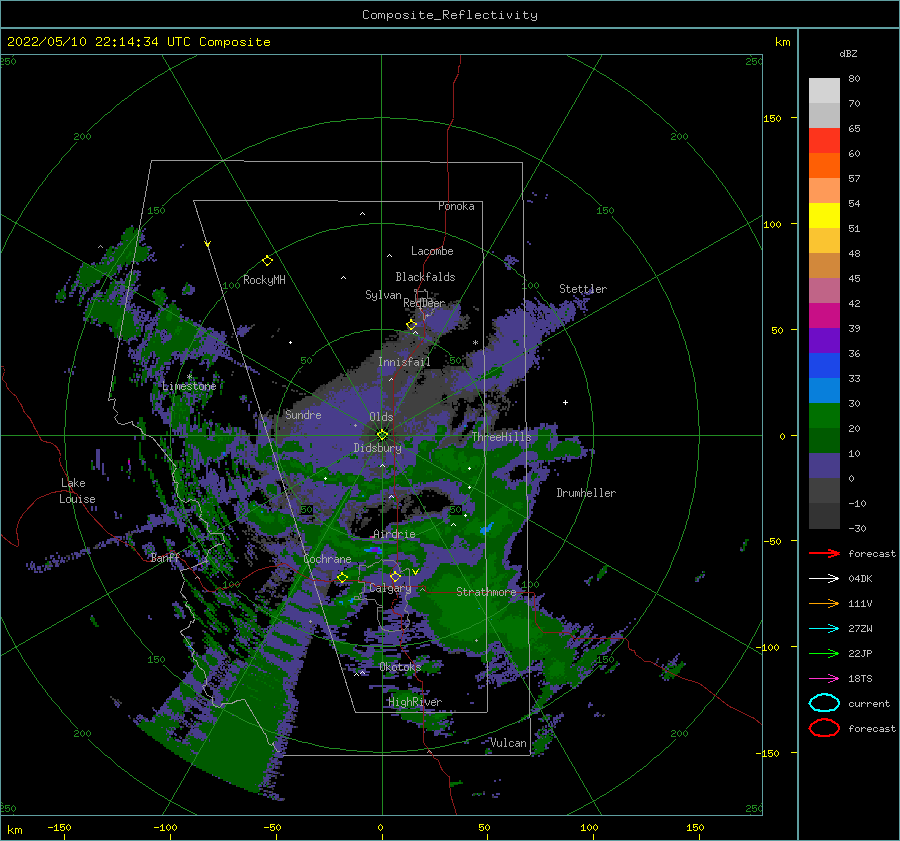The height and width of the screenshot is (841, 900).
Task: Click the 18TS legend label
Action: click(860, 679)
